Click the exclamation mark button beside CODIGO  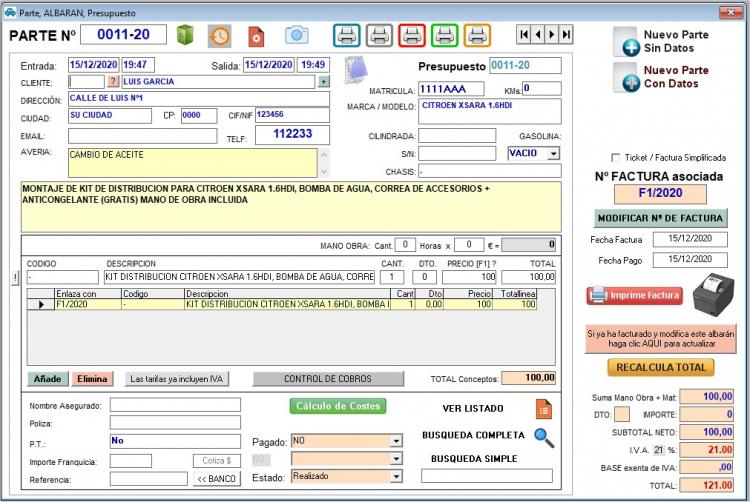click(15, 277)
